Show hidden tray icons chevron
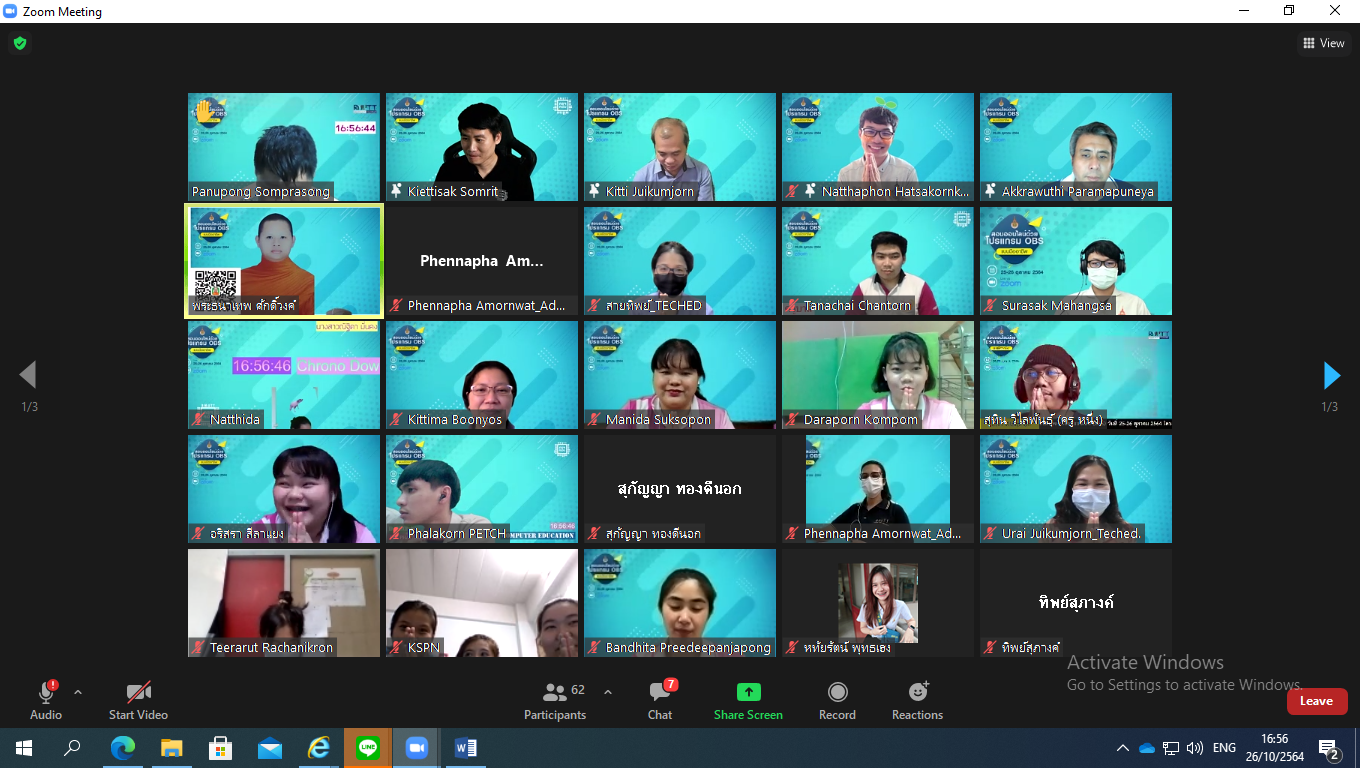The image size is (1360, 768). click(1123, 748)
